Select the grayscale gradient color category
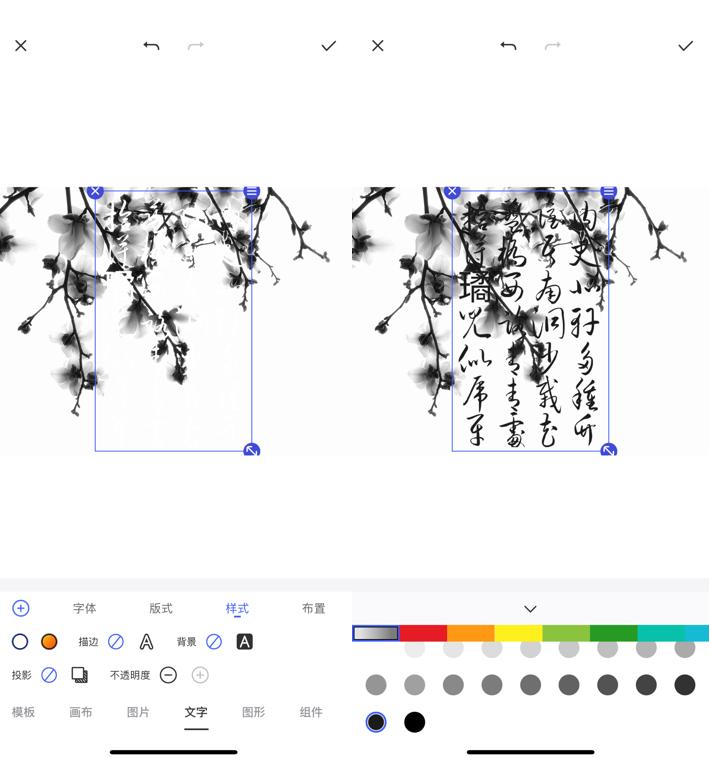The image size is (710, 757). pos(376,633)
